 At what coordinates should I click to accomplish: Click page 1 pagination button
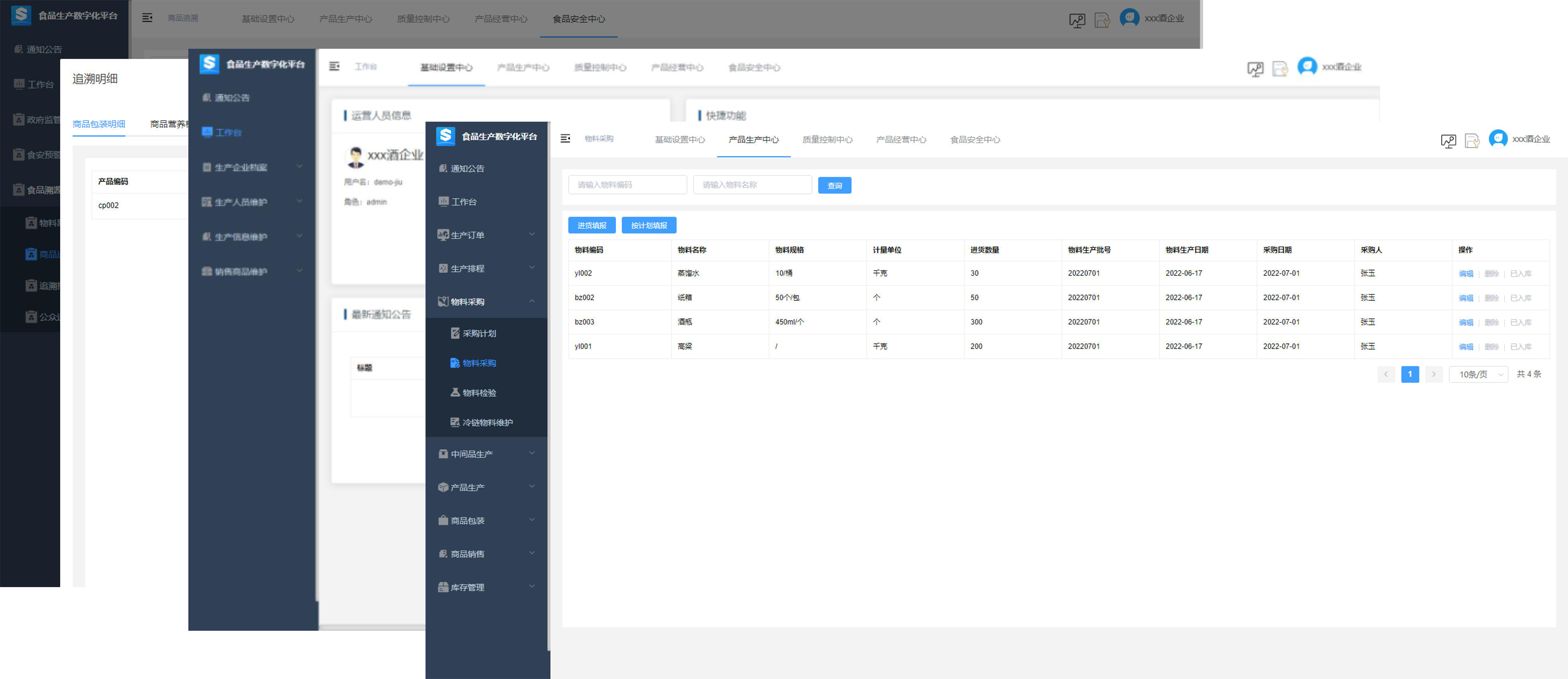(x=1410, y=374)
